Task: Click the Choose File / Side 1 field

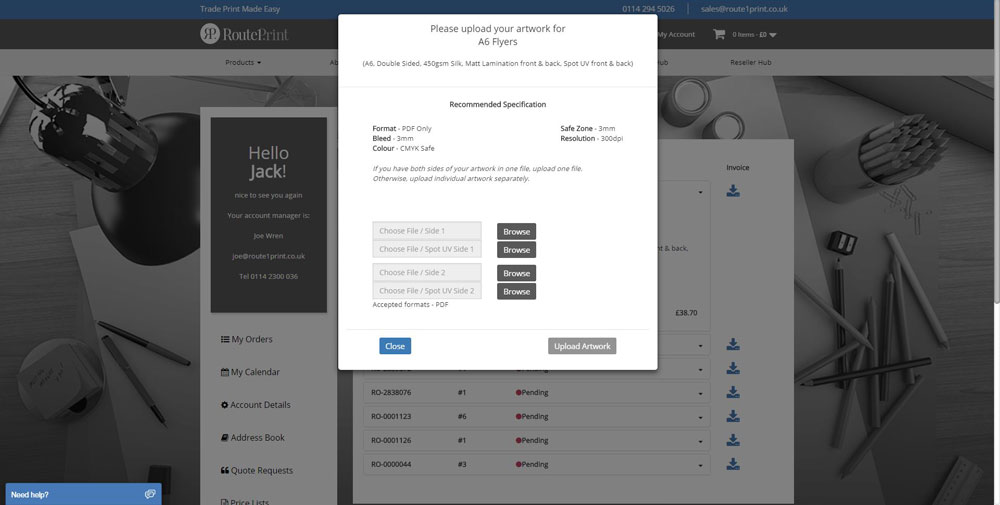Action: (x=427, y=231)
